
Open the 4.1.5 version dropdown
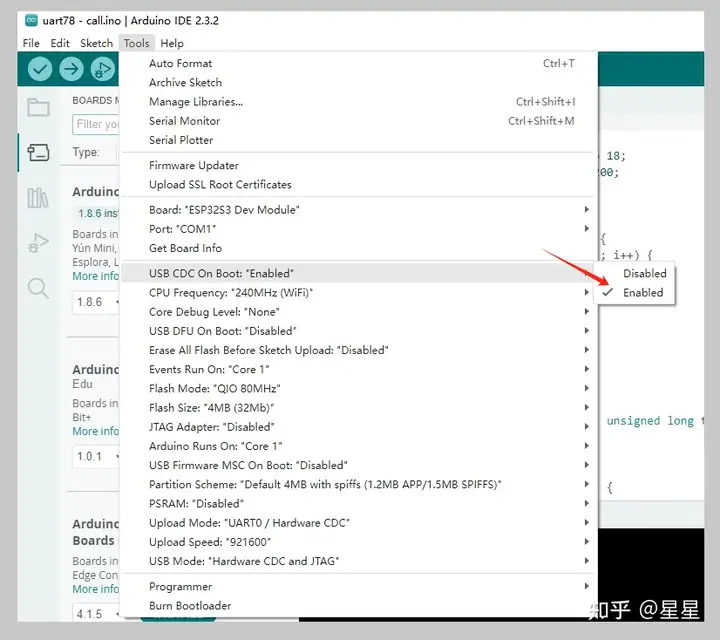pos(96,613)
